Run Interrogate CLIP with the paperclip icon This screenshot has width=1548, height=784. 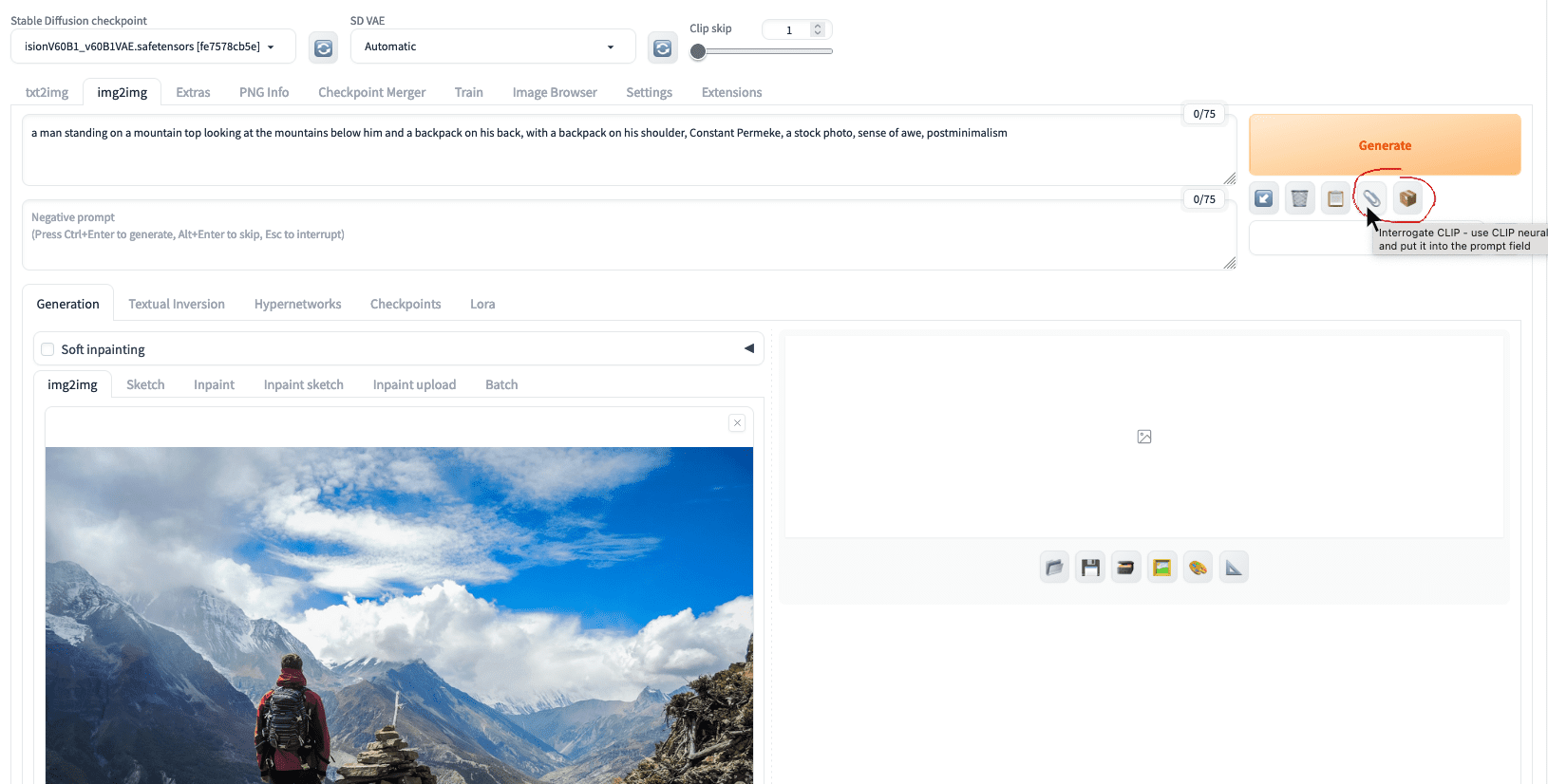click(x=1372, y=198)
